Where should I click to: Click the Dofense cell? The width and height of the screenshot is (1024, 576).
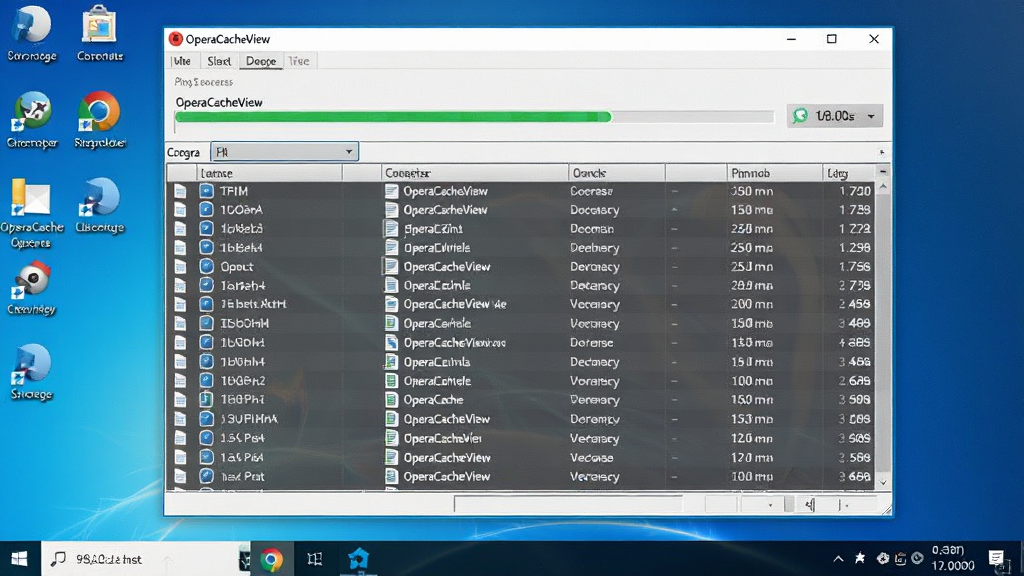(x=592, y=342)
